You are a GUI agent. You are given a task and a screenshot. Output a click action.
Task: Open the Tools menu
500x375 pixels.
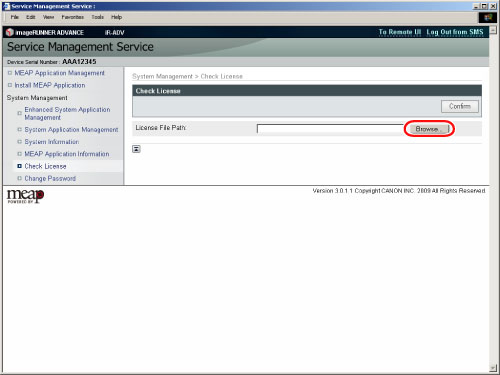tap(98, 17)
